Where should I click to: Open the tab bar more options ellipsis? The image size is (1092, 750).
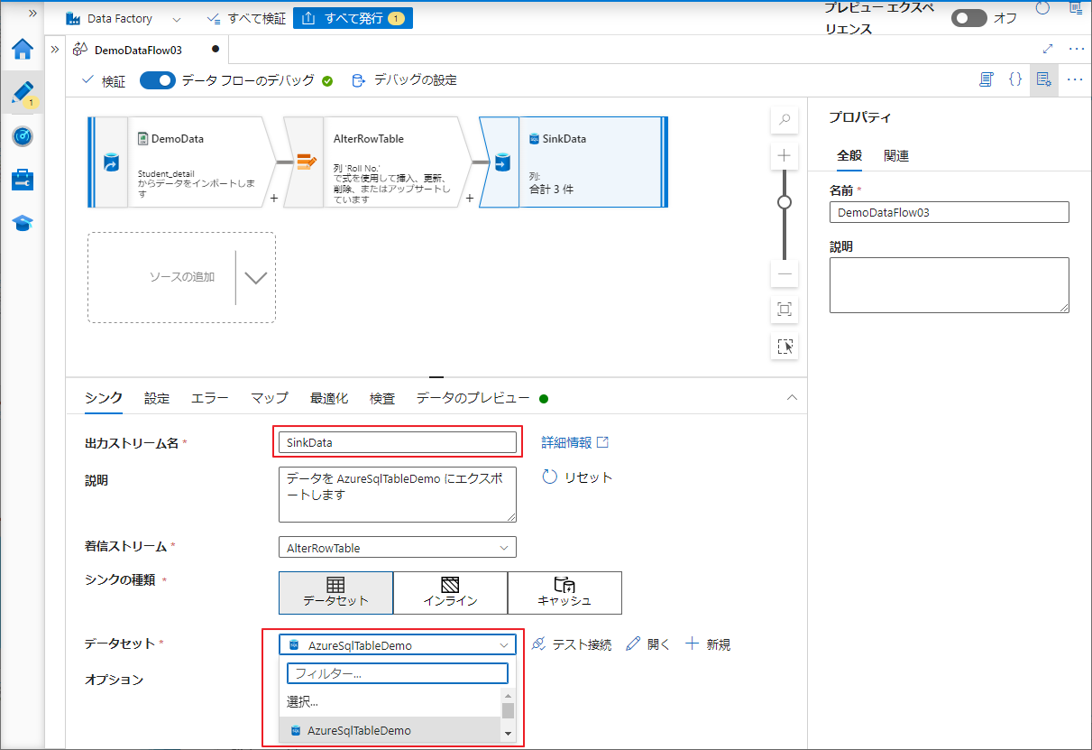click(x=1076, y=49)
